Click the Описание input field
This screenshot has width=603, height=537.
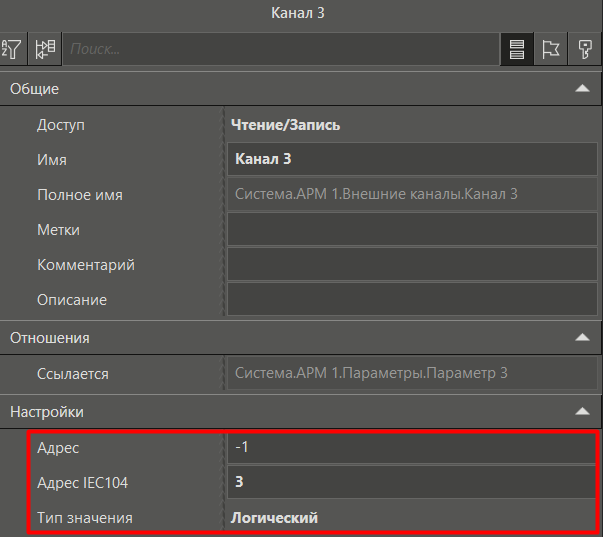point(412,300)
